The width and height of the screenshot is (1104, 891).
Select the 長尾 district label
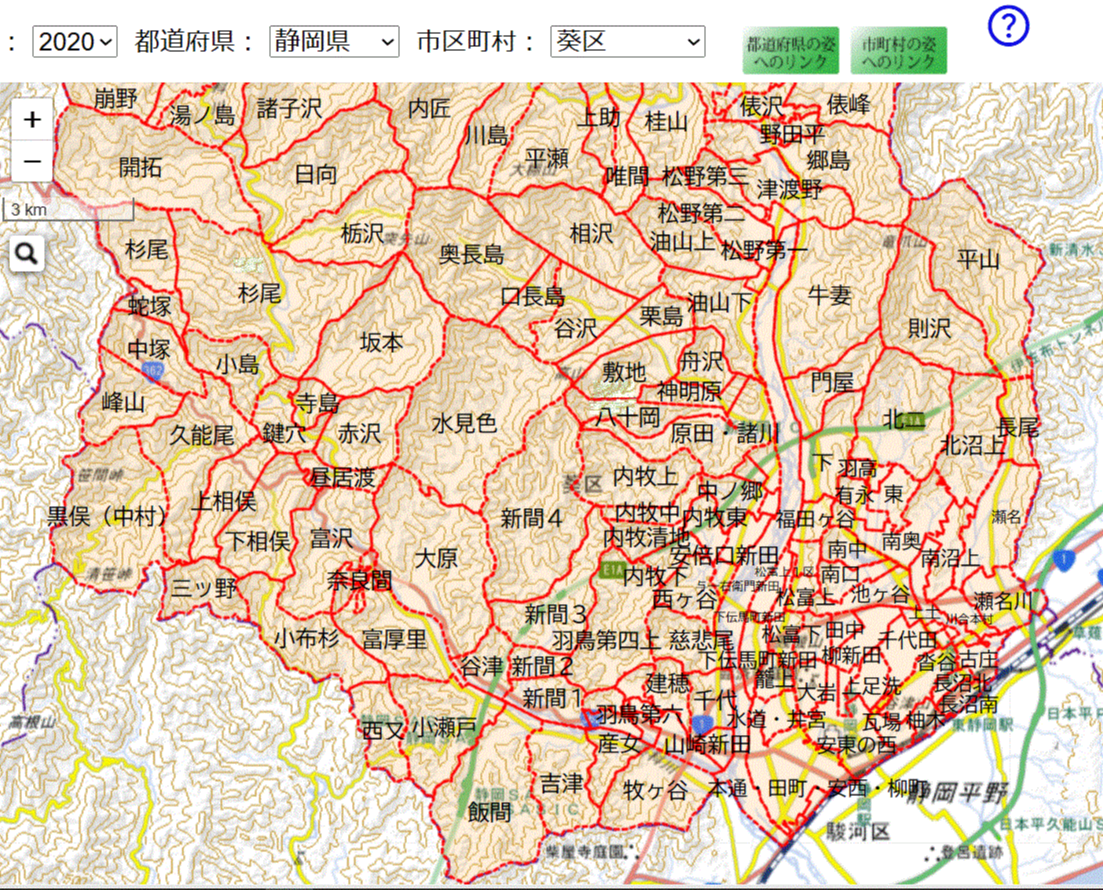1018,427
